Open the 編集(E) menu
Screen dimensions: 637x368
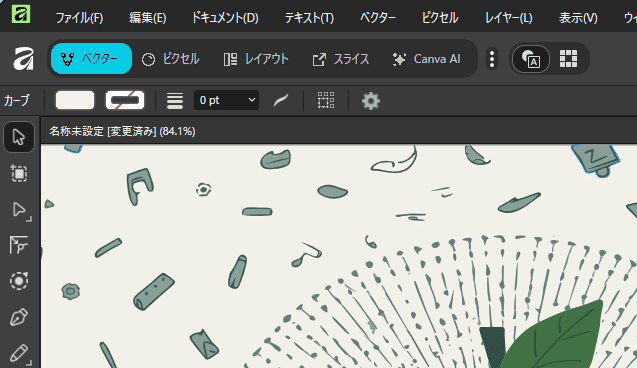147,18
